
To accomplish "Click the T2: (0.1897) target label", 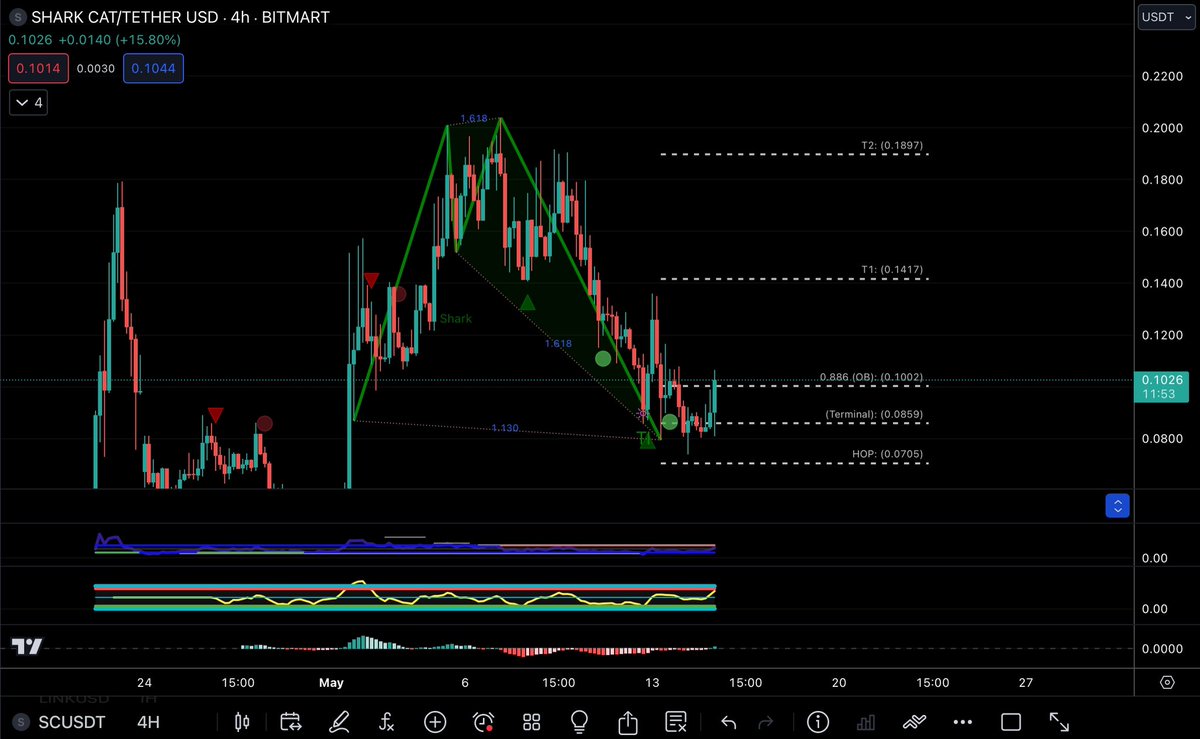I will 892,145.
